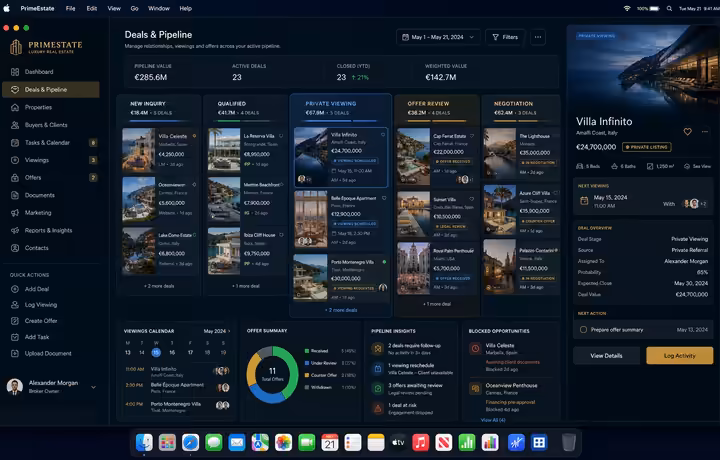Open the Go menu

(135, 8)
